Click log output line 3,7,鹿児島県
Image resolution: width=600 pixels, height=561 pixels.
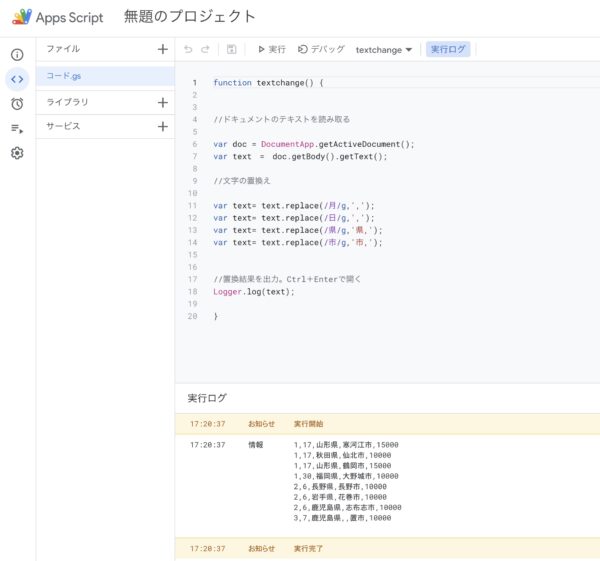(x=342, y=518)
